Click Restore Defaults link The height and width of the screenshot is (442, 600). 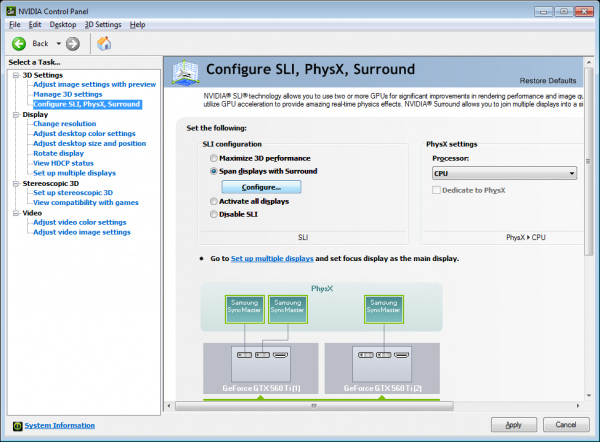point(548,81)
